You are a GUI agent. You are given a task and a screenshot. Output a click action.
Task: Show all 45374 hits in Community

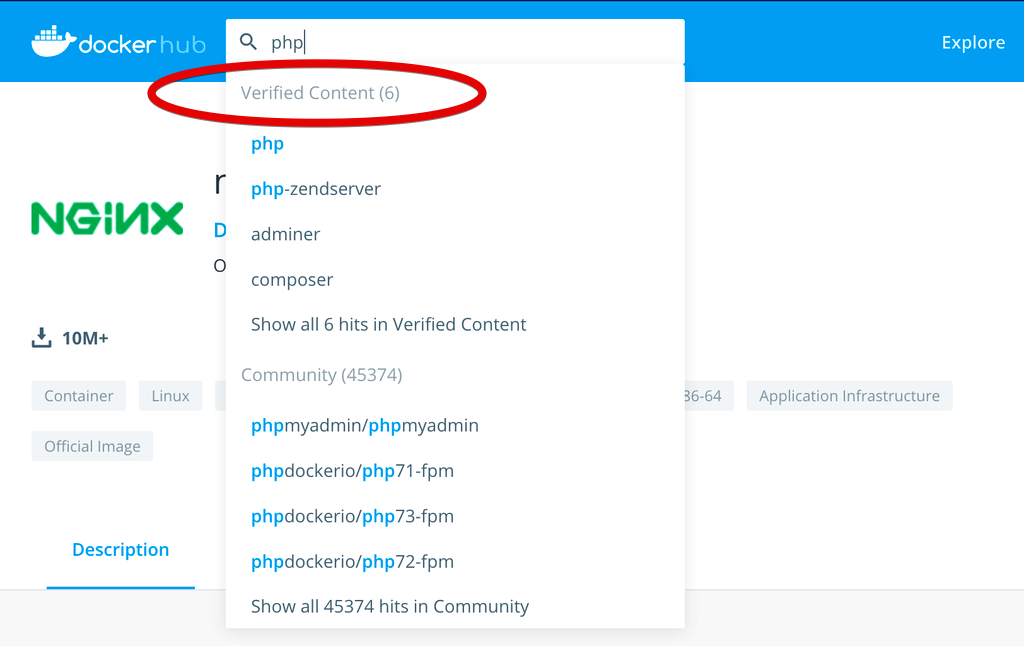point(390,606)
